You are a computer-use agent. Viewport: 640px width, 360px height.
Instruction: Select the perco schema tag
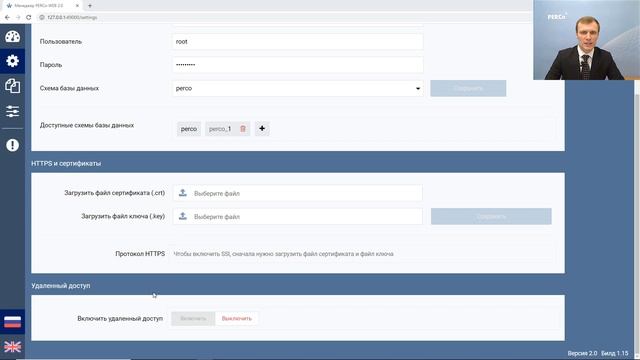[189, 129]
